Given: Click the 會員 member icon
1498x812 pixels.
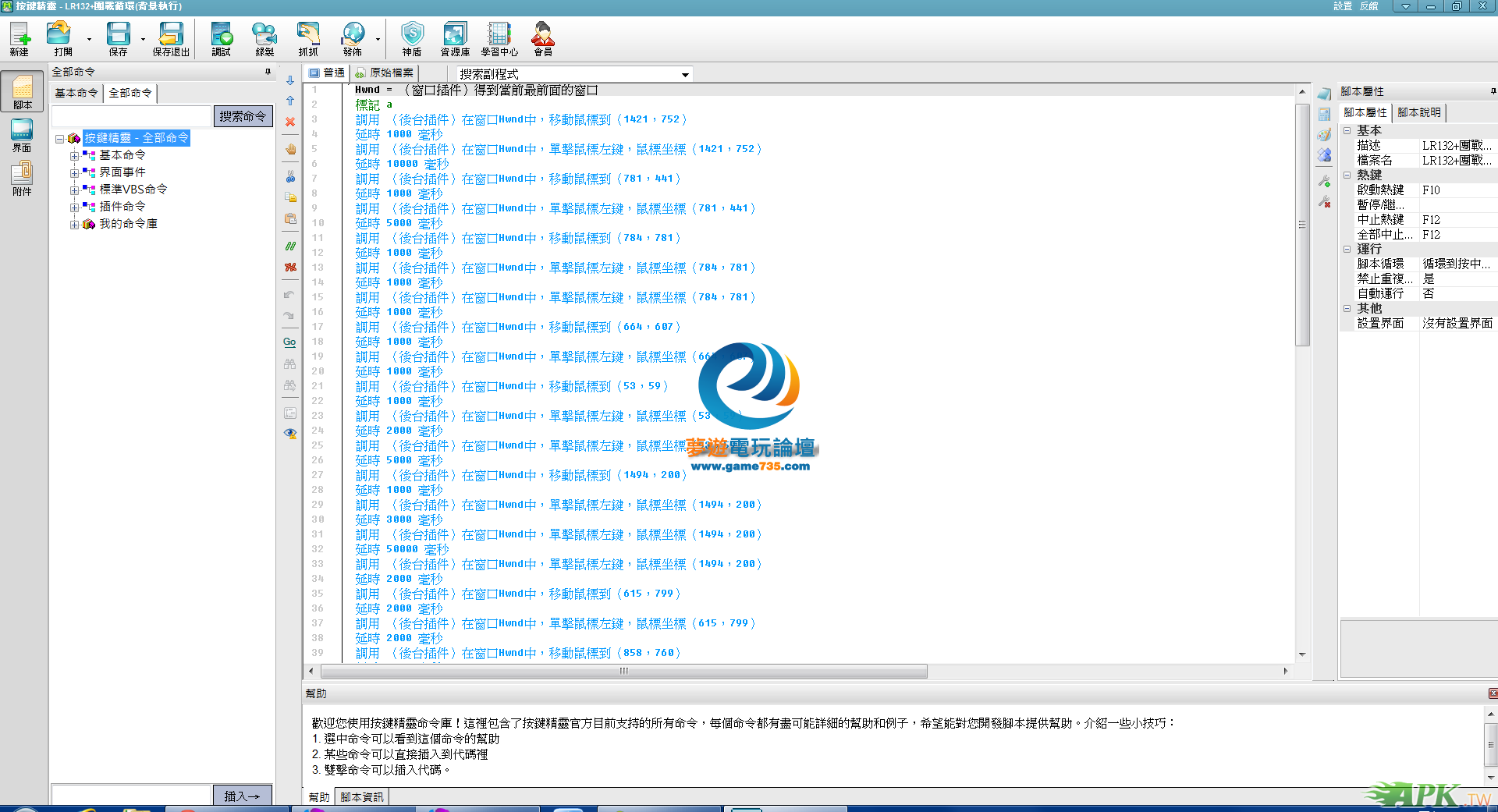Looking at the screenshot, I should click(543, 38).
